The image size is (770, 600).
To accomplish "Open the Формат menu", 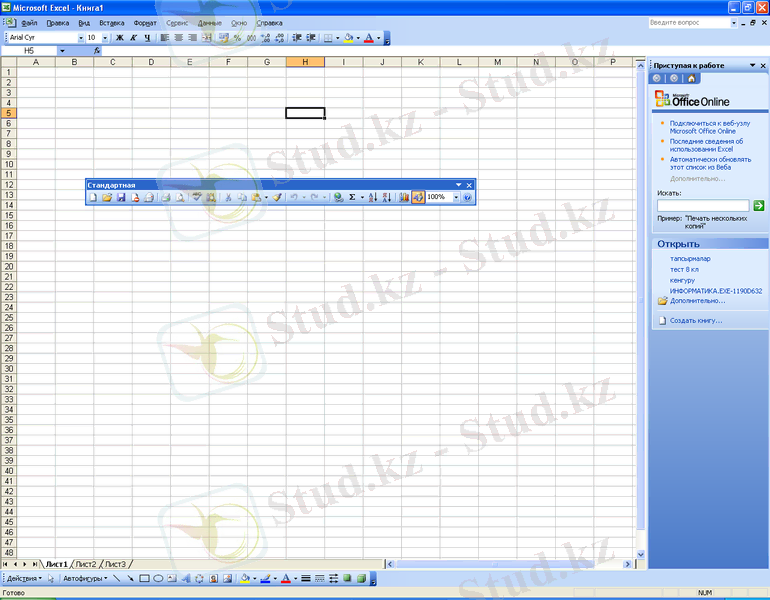I will pos(144,22).
